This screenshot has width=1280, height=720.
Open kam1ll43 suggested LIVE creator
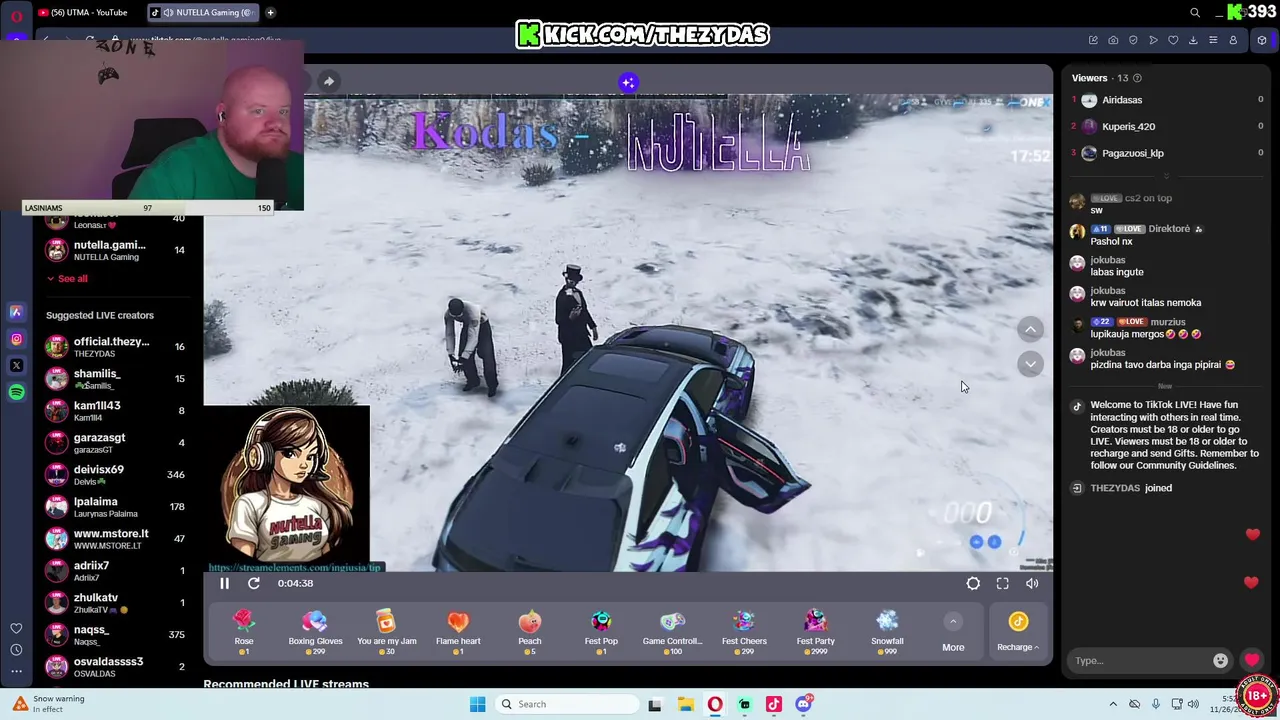[x=115, y=411]
